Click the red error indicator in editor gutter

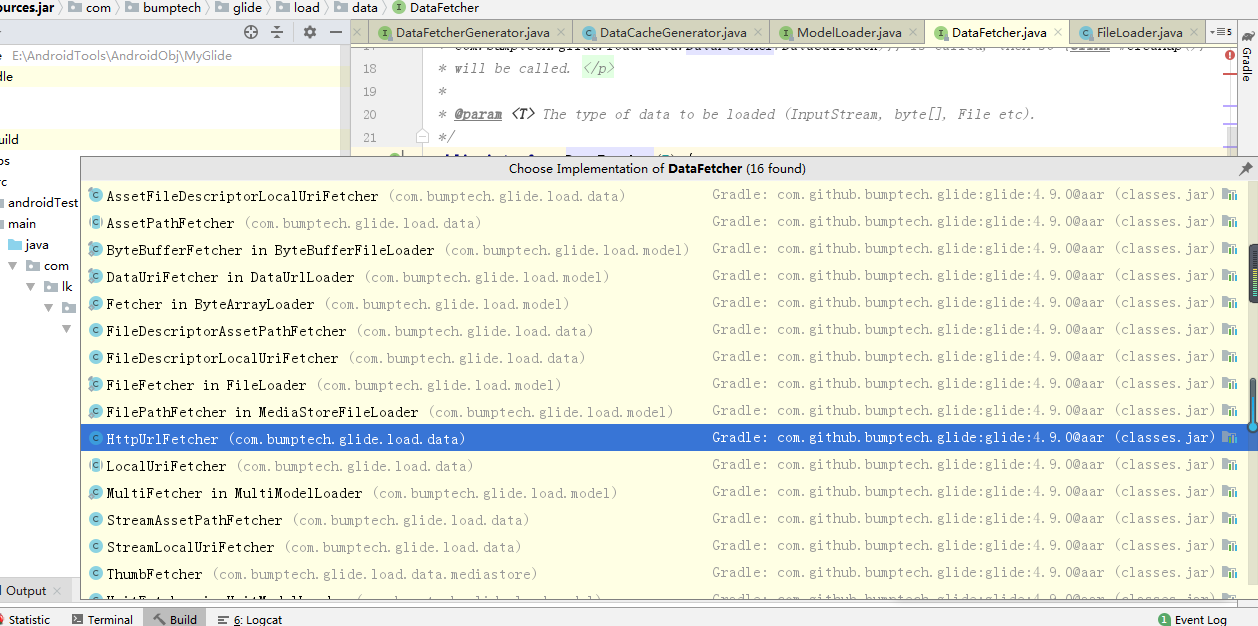(1230, 54)
